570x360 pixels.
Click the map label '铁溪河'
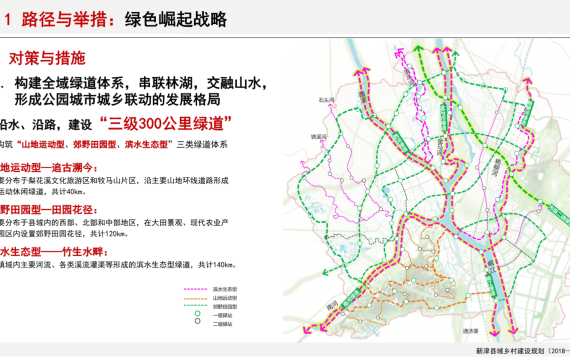tap(318, 137)
